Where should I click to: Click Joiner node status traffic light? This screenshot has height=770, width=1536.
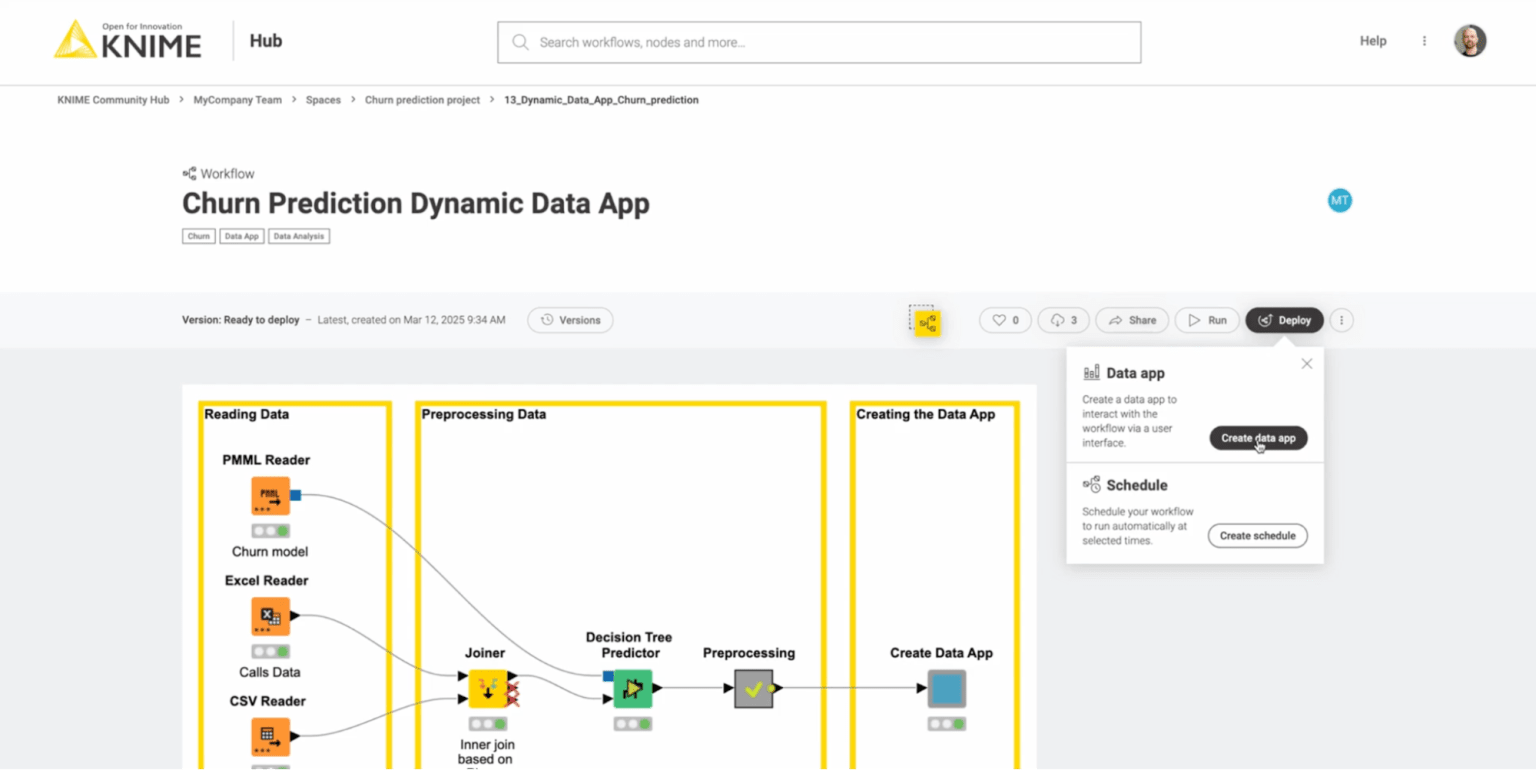(x=488, y=724)
